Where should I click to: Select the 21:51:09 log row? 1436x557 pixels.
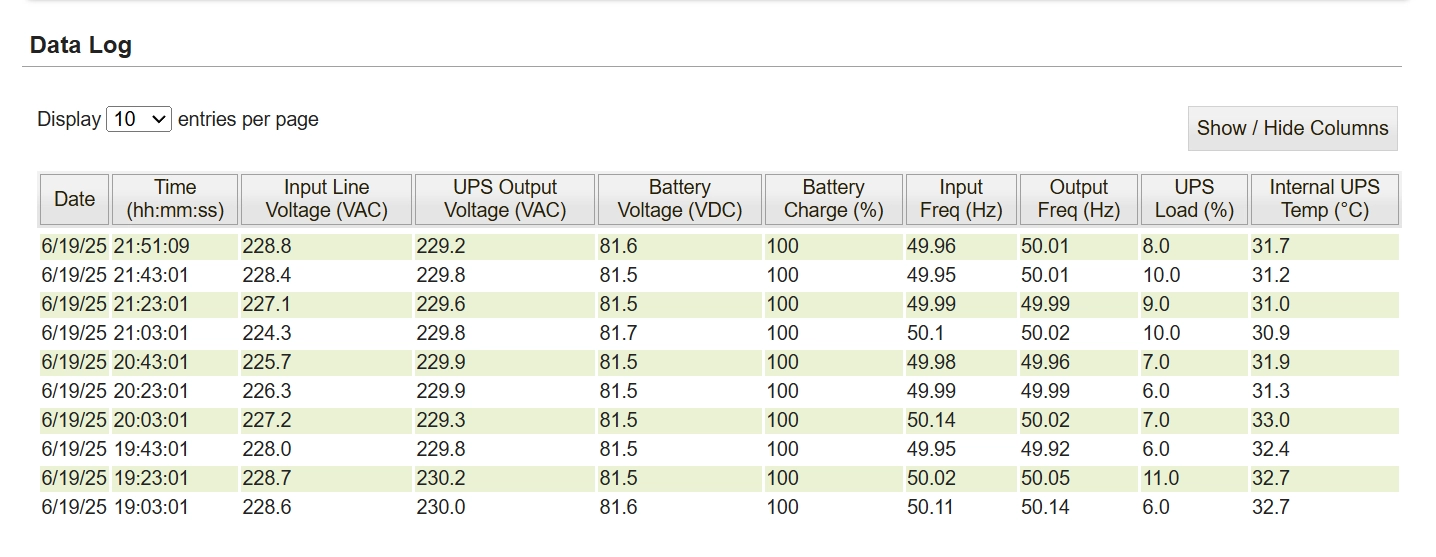pyautogui.click(x=719, y=246)
